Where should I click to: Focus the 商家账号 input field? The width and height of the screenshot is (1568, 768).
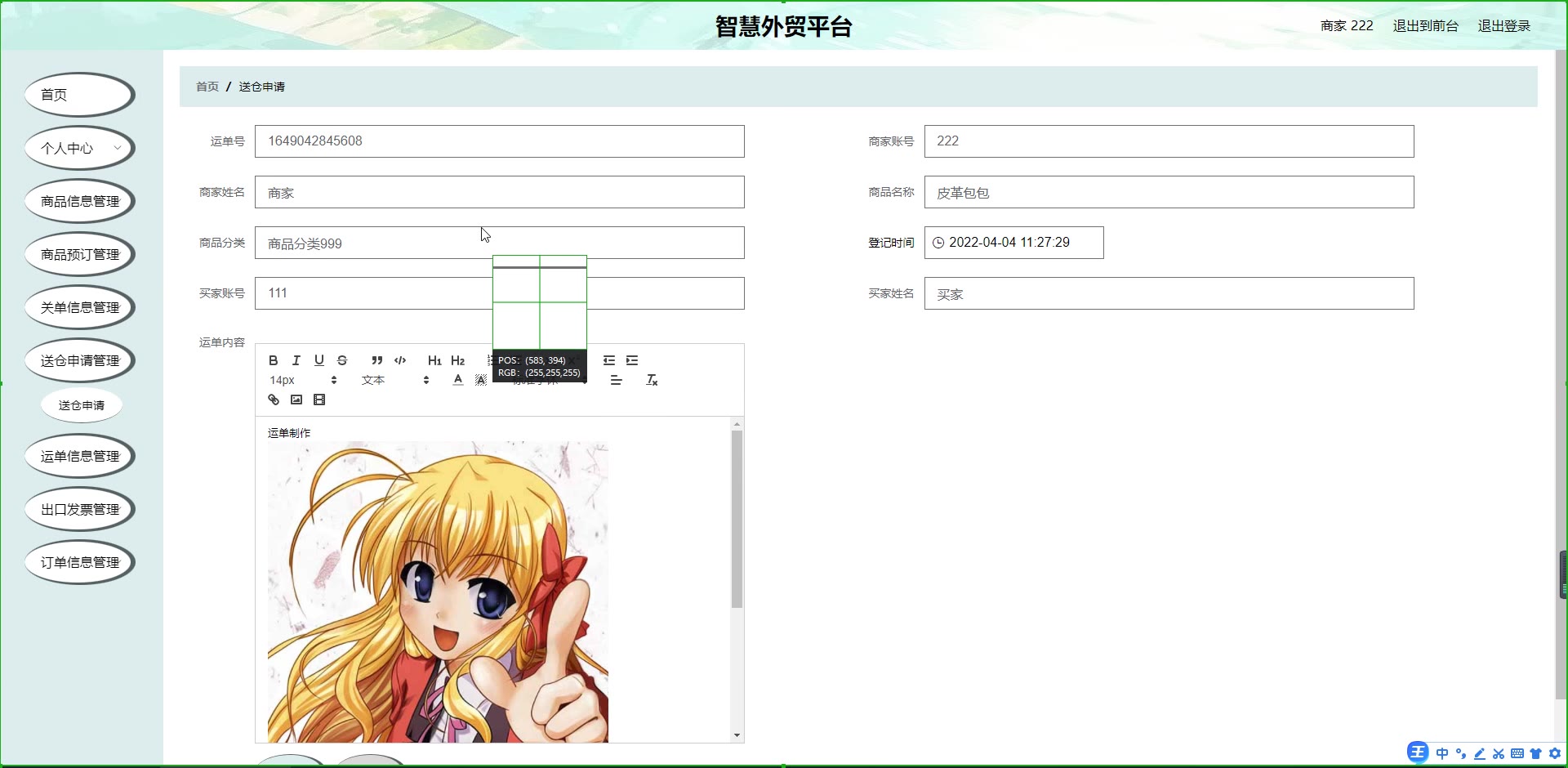click(1169, 141)
